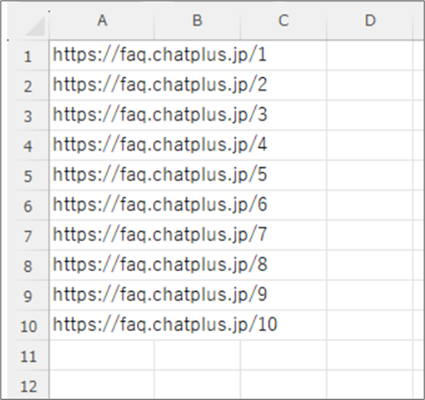Screen dimensions: 425x400
Task: Select empty cell D1
Action: tap(370, 55)
